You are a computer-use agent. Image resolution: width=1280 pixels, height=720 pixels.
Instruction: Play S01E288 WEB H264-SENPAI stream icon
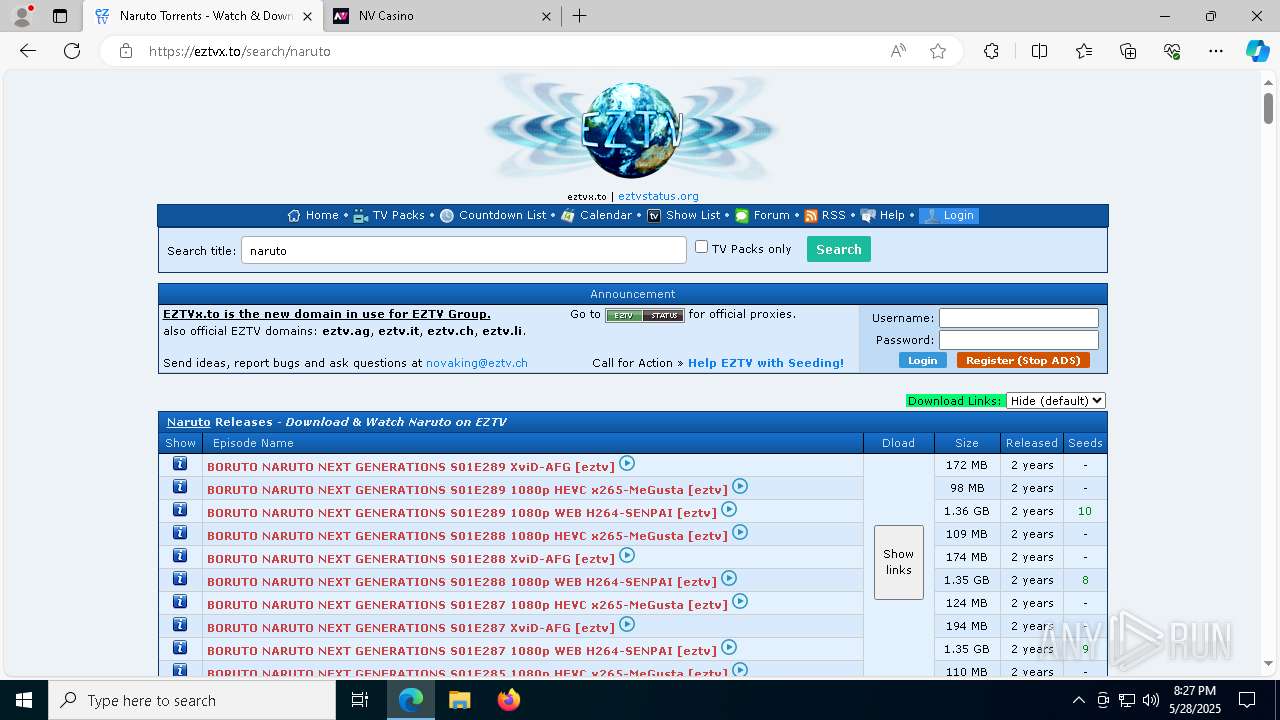729,578
